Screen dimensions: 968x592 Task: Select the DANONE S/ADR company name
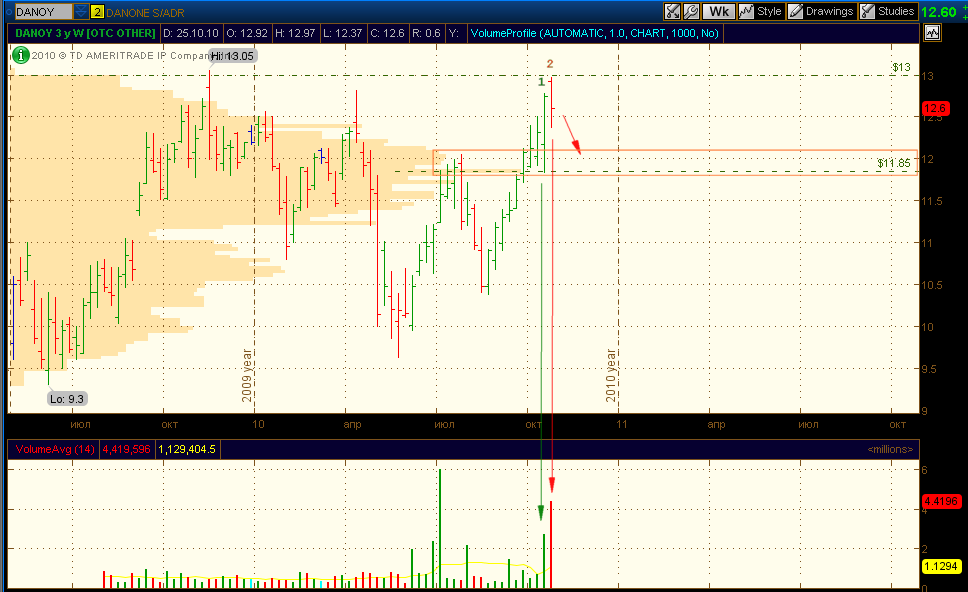(145, 12)
